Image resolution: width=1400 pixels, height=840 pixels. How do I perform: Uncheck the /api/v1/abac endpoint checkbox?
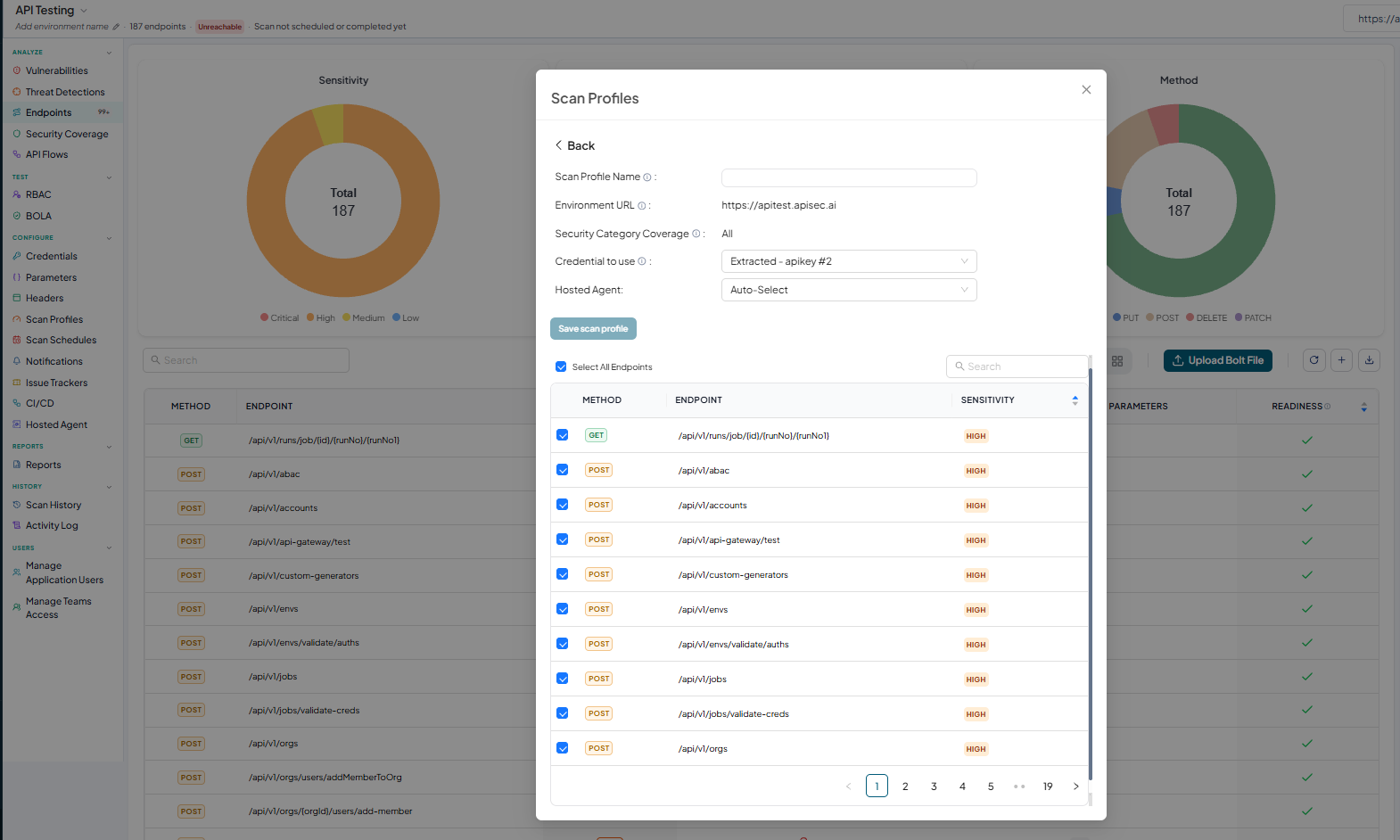click(x=562, y=470)
